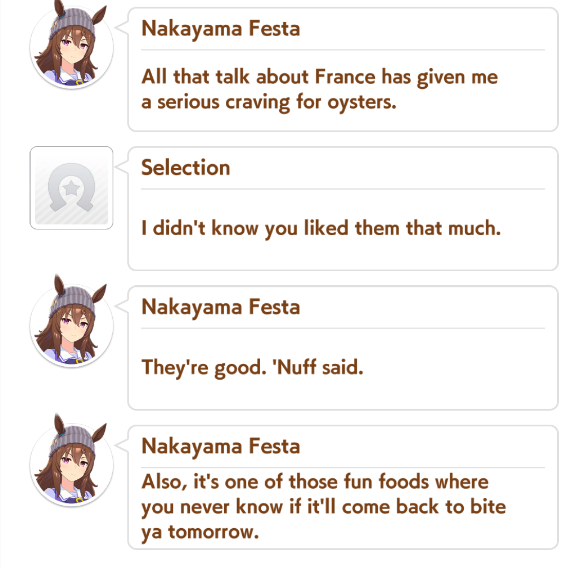Tap the star inside the horseshoe emblem
This screenshot has width=574, height=568.
(x=71, y=188)
